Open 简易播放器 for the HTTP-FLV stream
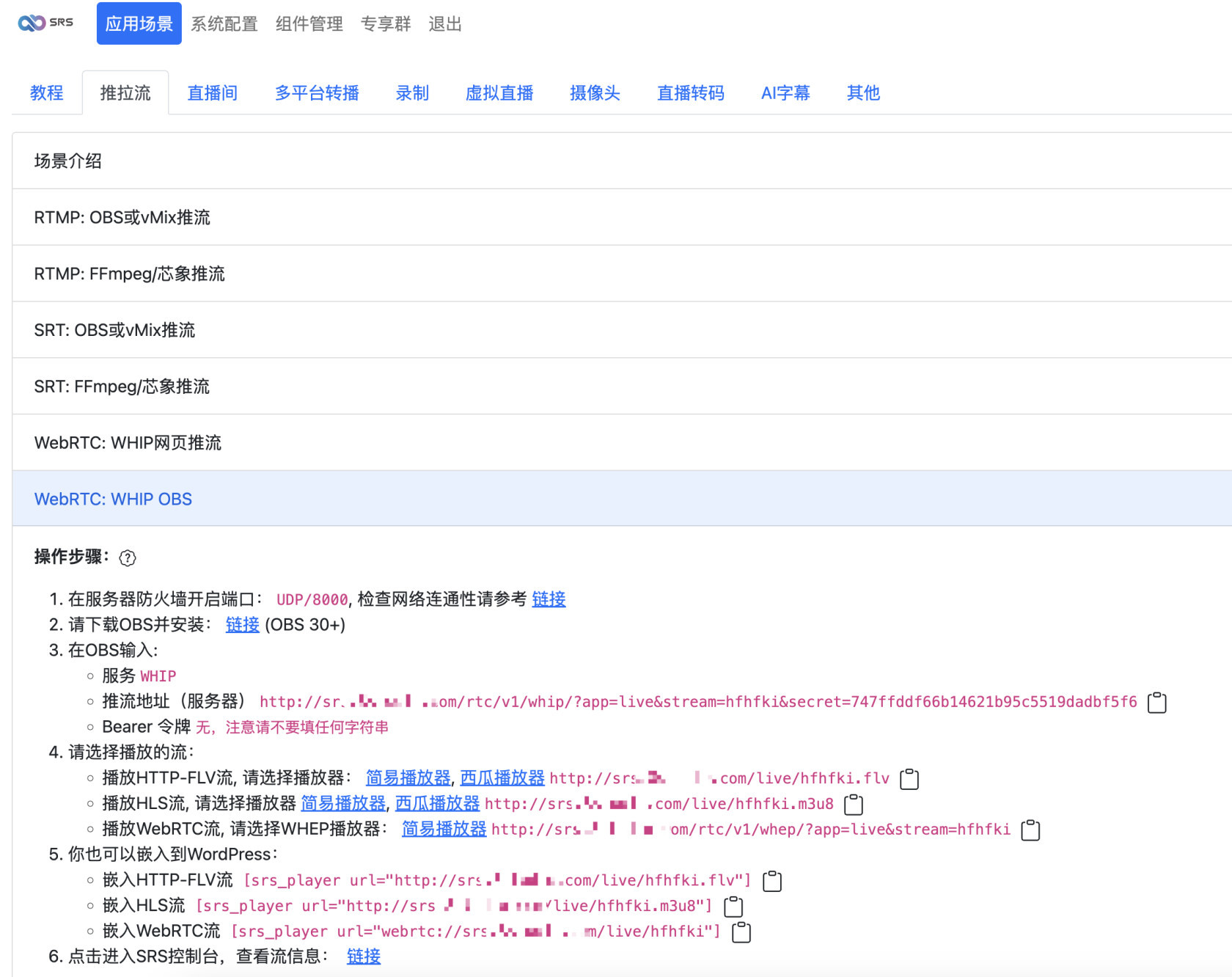 click(x=408, y=778)
